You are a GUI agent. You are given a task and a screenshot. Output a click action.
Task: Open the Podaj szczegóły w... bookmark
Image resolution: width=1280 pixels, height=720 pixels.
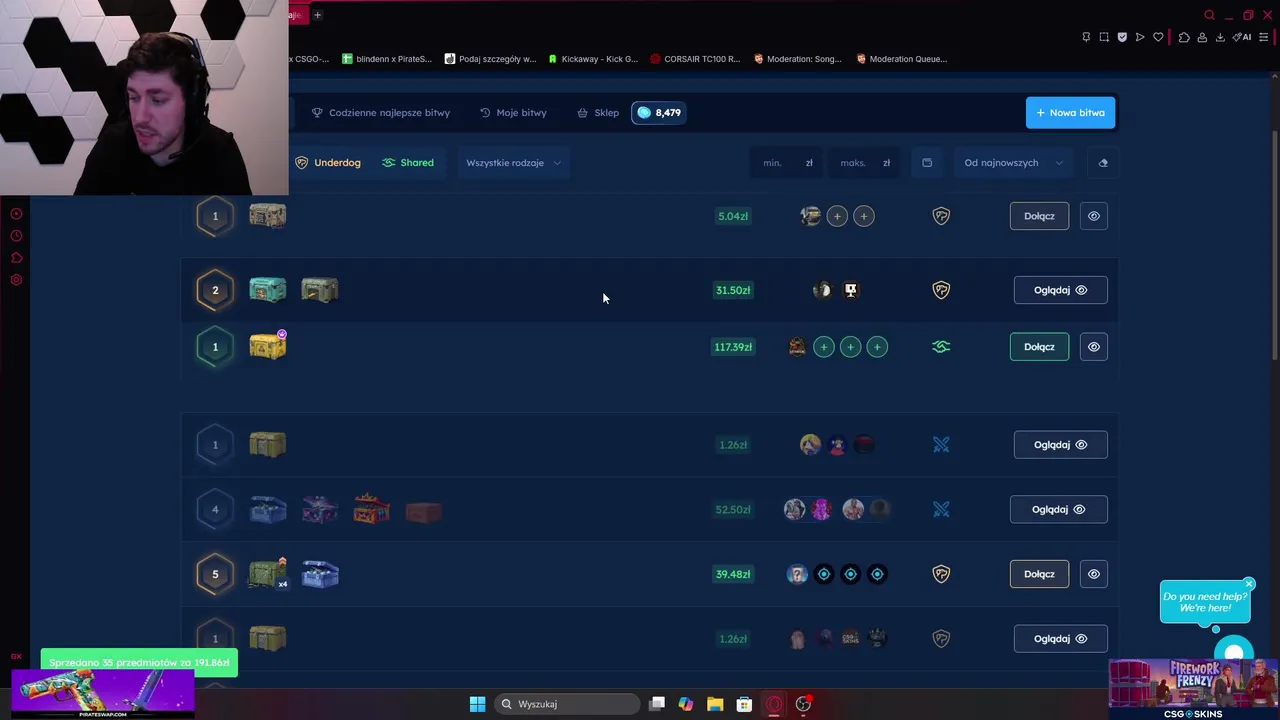490,59
